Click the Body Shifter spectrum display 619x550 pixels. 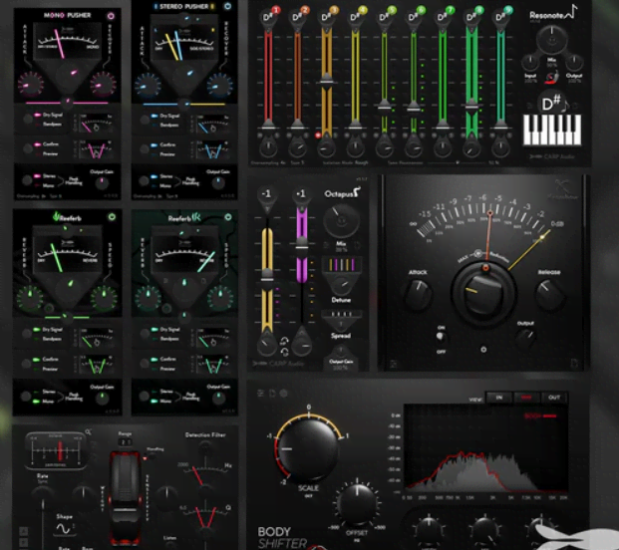pyautogui.click(x=486, y=449)
